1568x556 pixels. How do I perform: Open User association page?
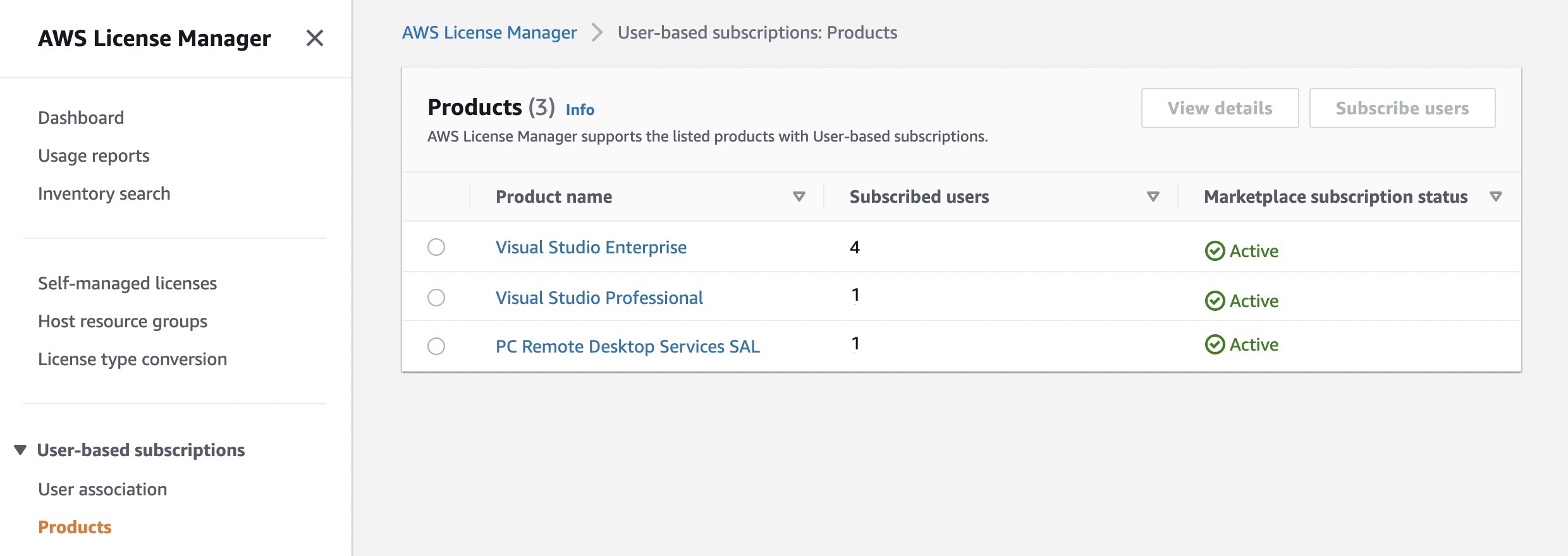[102, 490]
